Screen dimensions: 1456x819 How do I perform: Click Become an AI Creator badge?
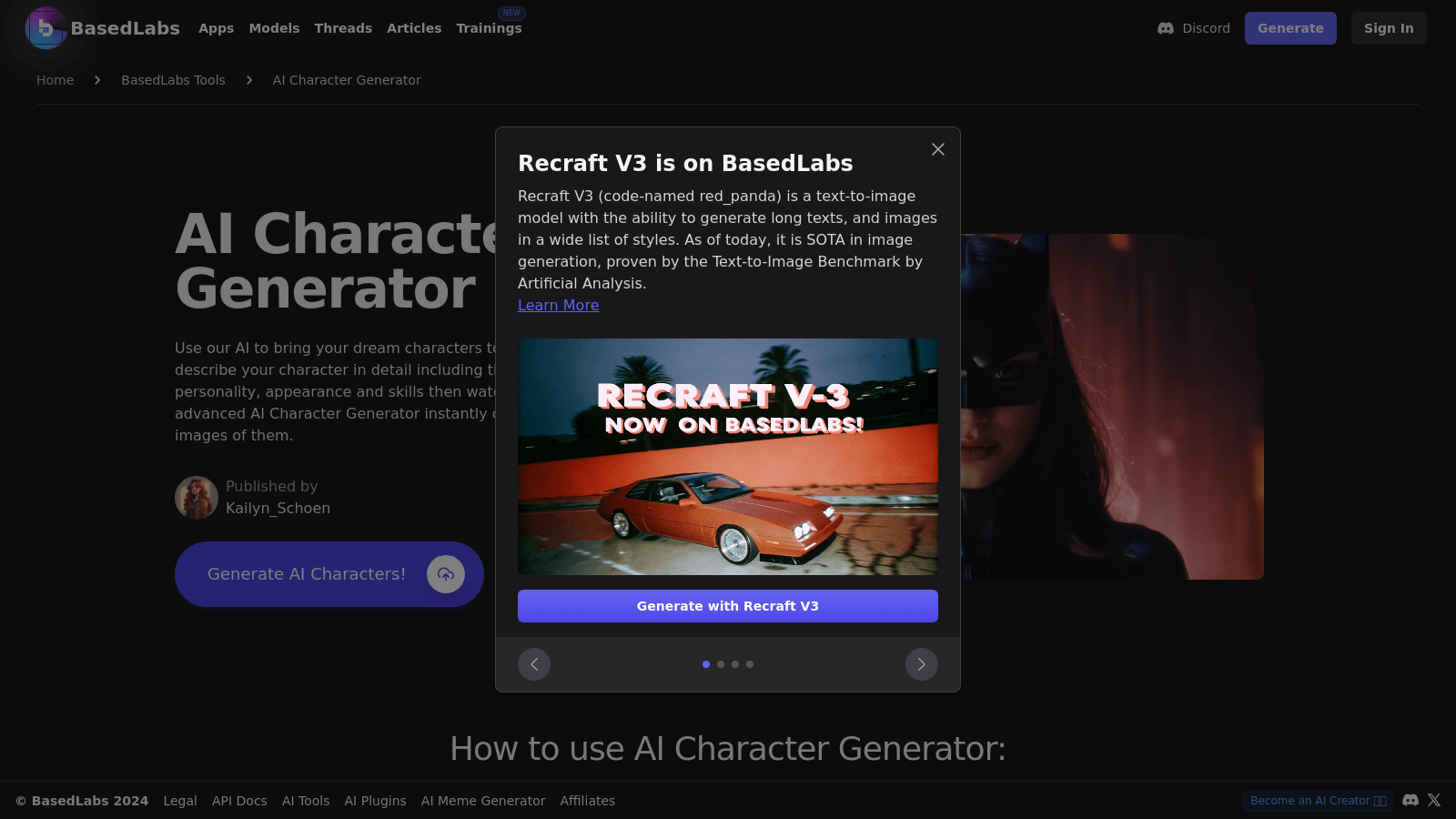tap(1319, 801)
